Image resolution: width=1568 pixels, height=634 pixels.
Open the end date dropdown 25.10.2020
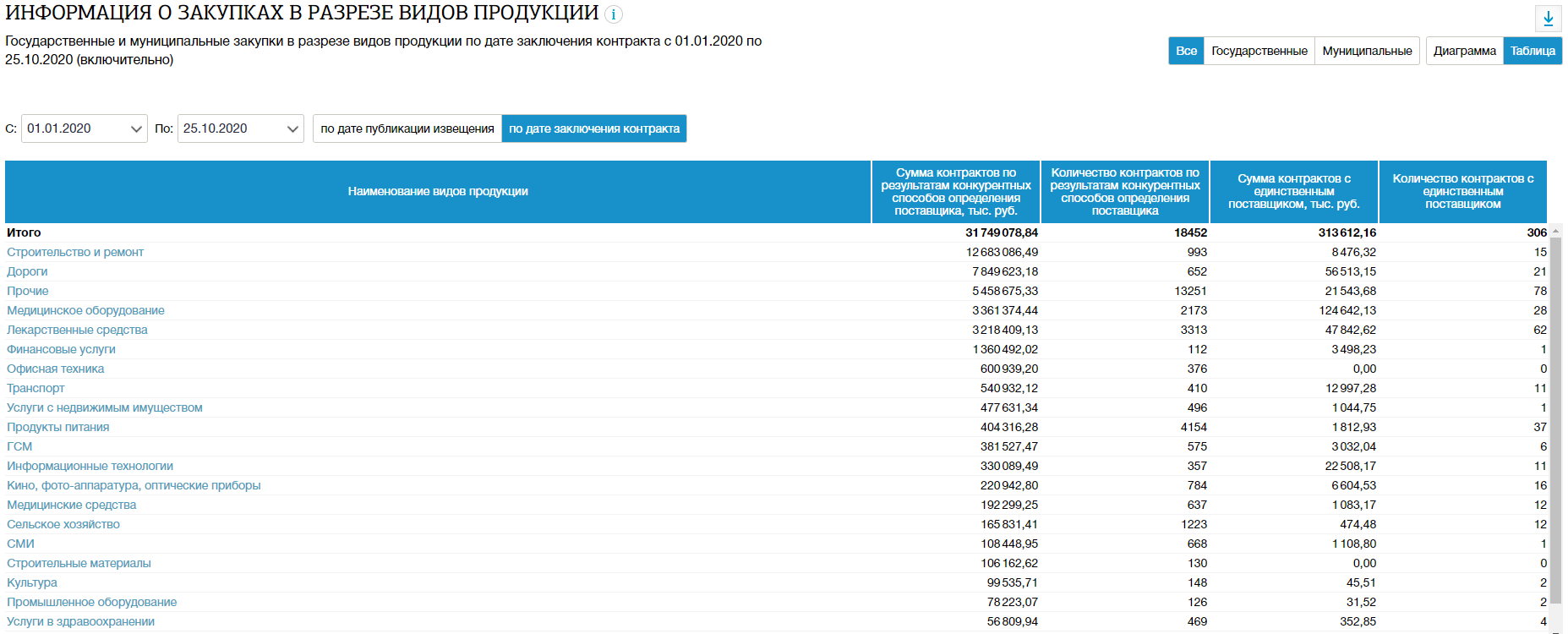click(x=240, y=128)
